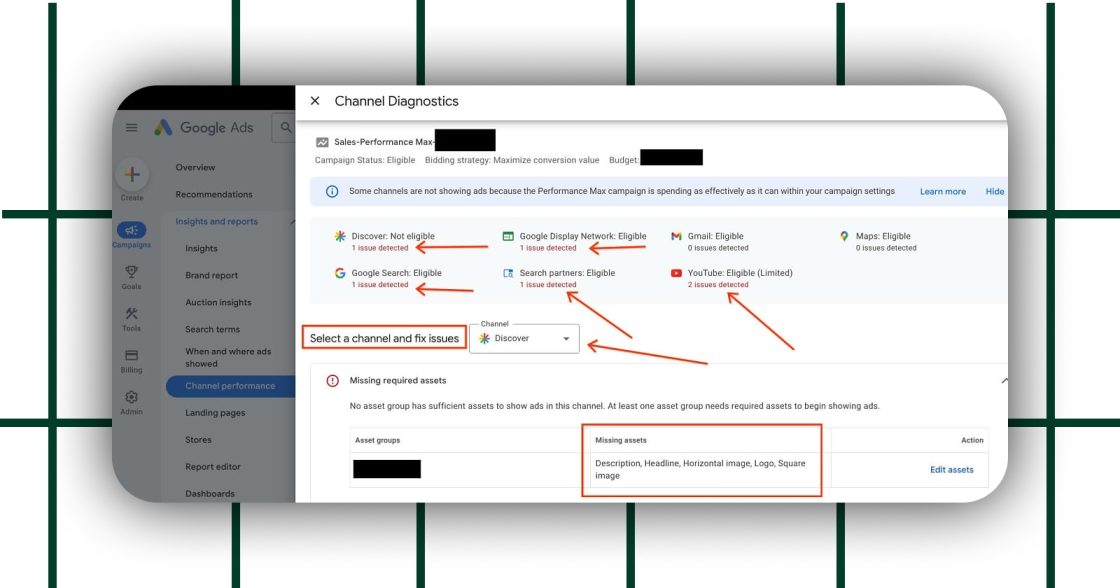The width and height of the screenshot is (1120, 588).
Task: Click Maps '0 issues detected' text
Action: pos(886,248)
